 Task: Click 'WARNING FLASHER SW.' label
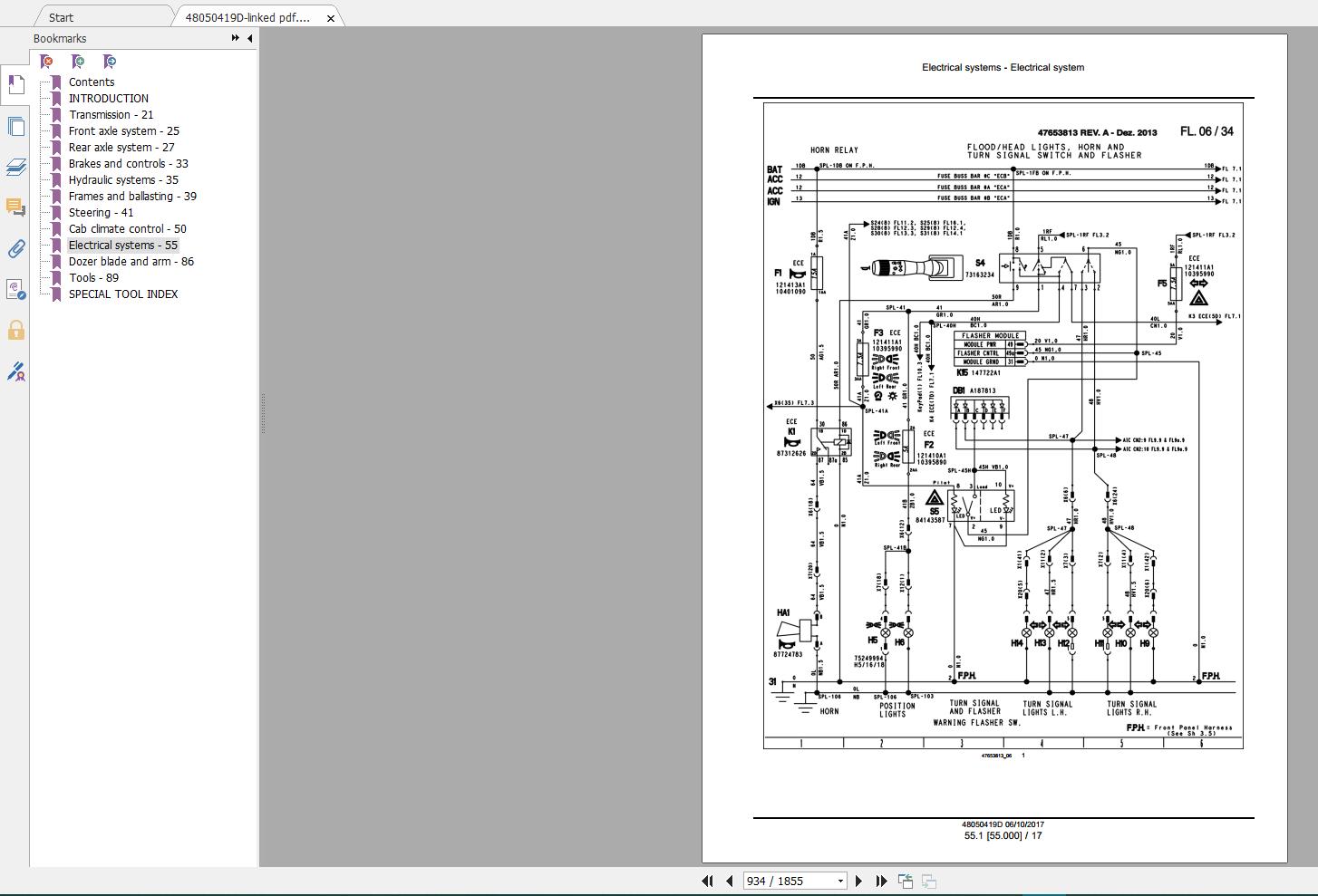coord(977,723)
